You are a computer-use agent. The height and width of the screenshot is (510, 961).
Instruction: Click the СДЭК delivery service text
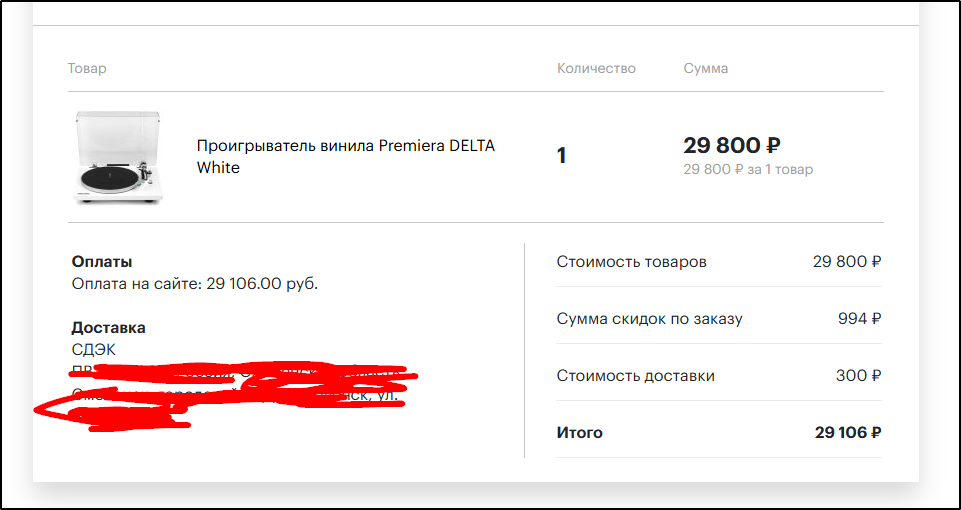94,349
